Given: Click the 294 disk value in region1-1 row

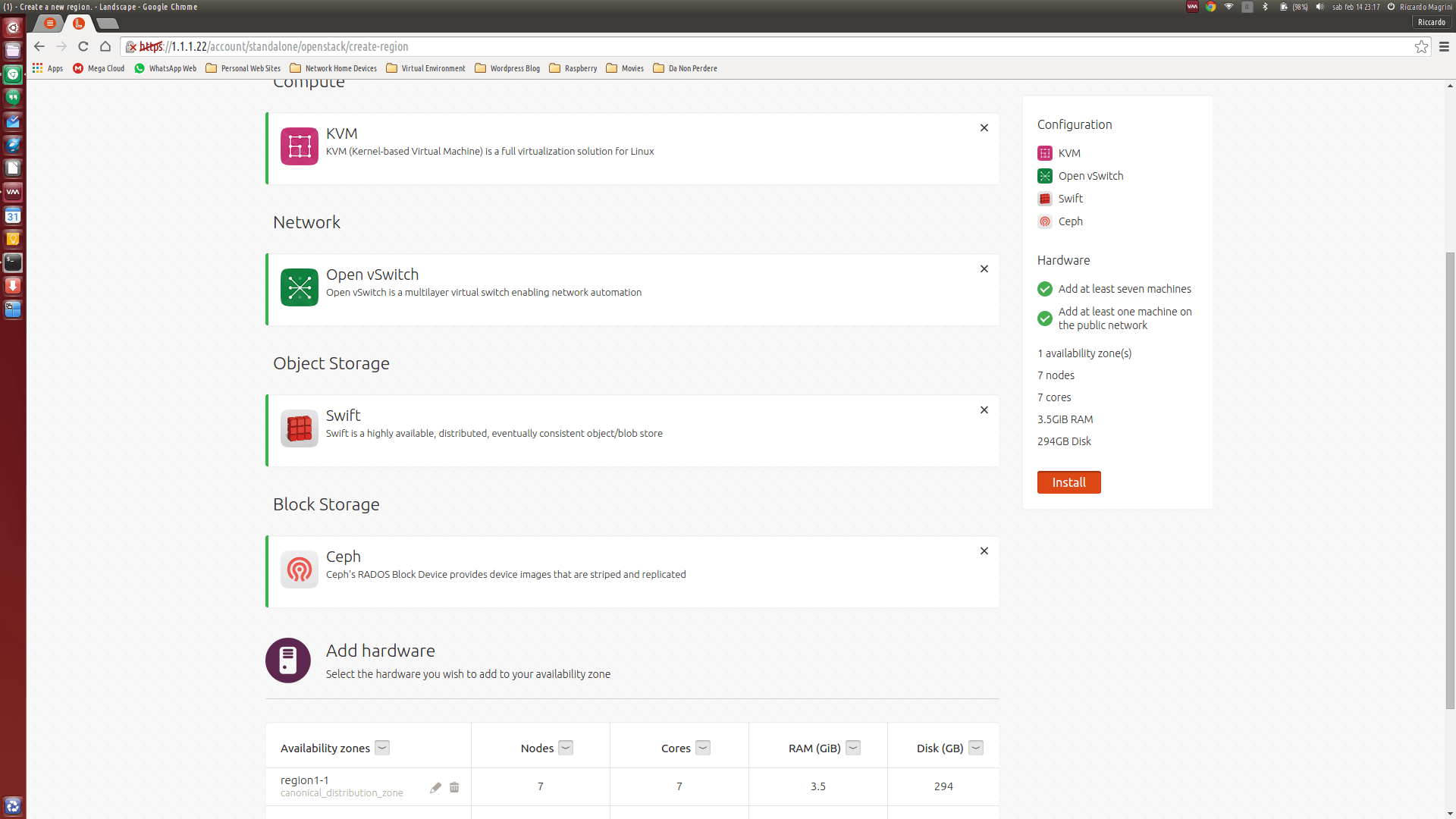Looking at the screenshot, I should click(x=943, y=786).
